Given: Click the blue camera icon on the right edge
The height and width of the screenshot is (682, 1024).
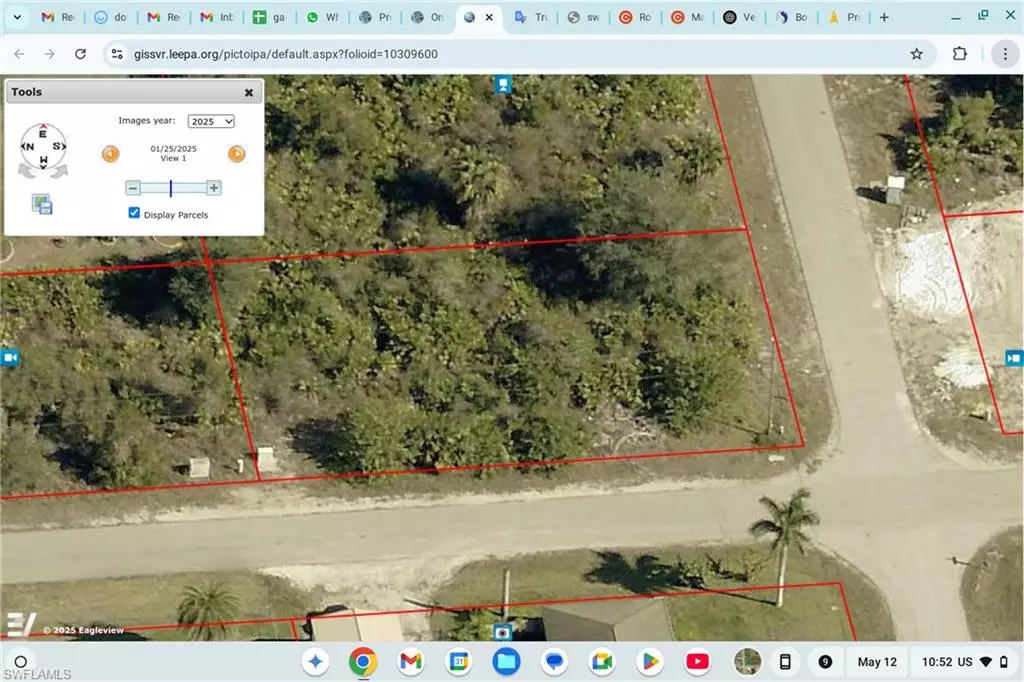Looking at the screenshot, I should pyautogui.click(x=1015, y=357).
